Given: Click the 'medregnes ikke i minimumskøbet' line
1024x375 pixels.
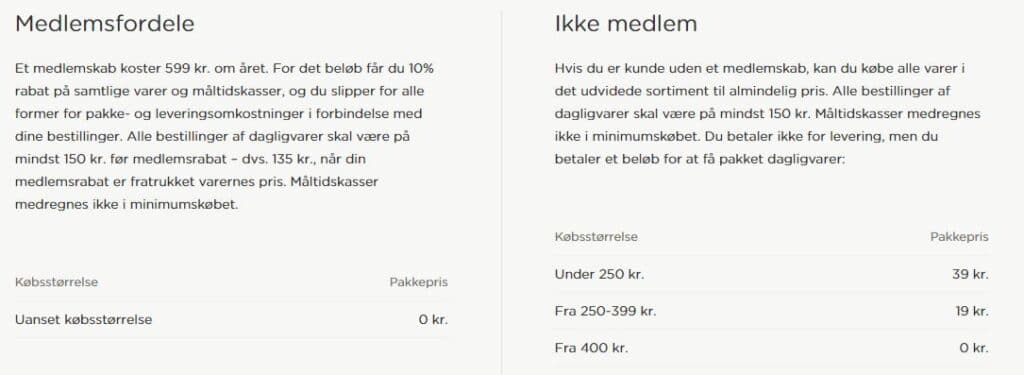Looking at the screenshot, I should coord(127,204).
